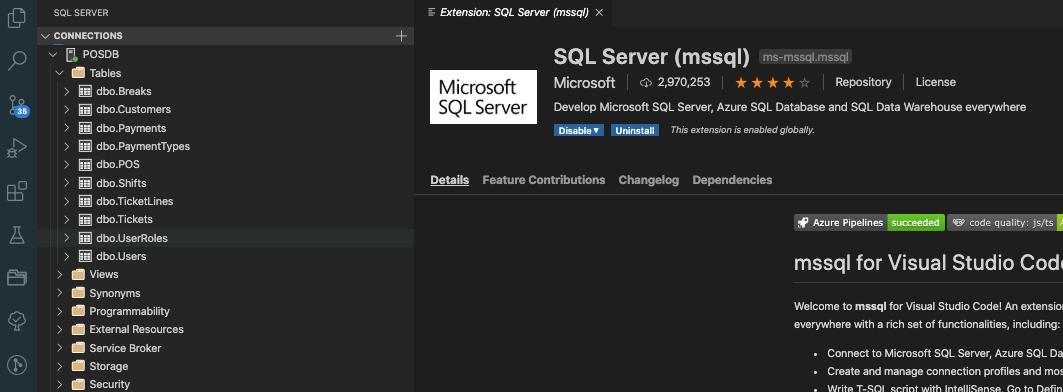Switch to the Changelog tab
The height and width of the screenshot is (392, 1063).
[649, 180]
